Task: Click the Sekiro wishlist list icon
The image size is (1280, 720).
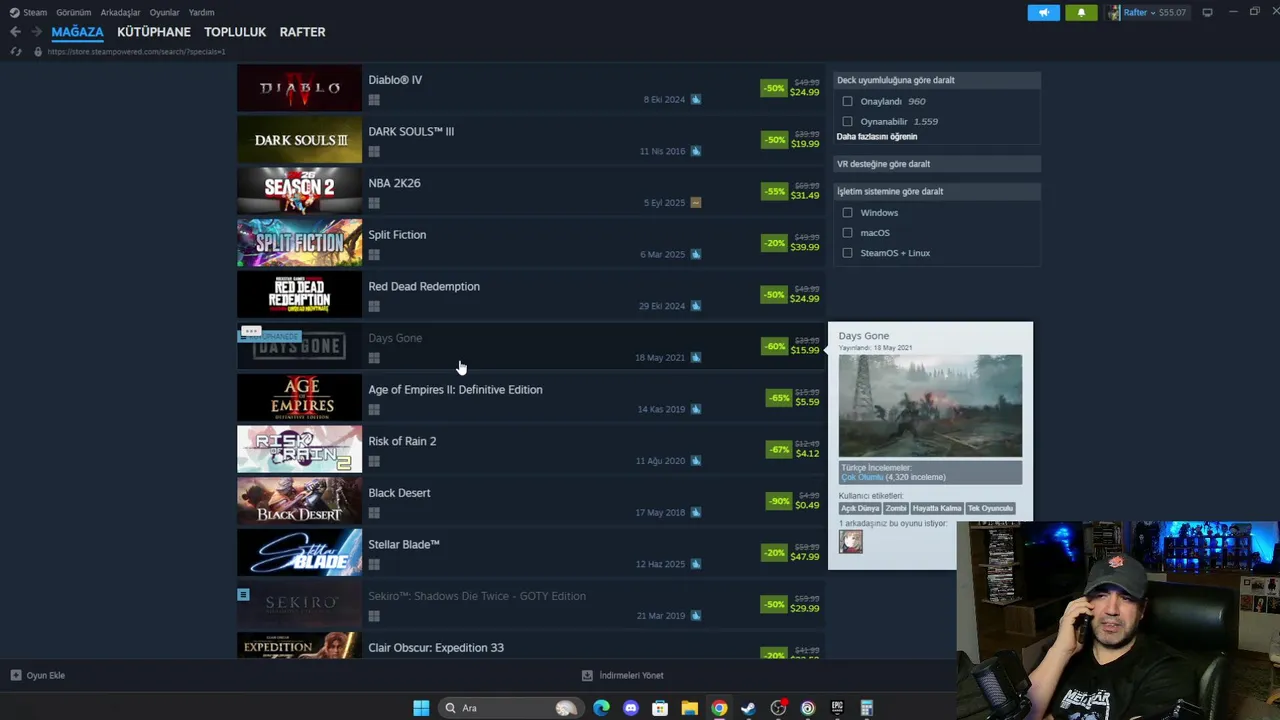Action: tap(243, 594)
